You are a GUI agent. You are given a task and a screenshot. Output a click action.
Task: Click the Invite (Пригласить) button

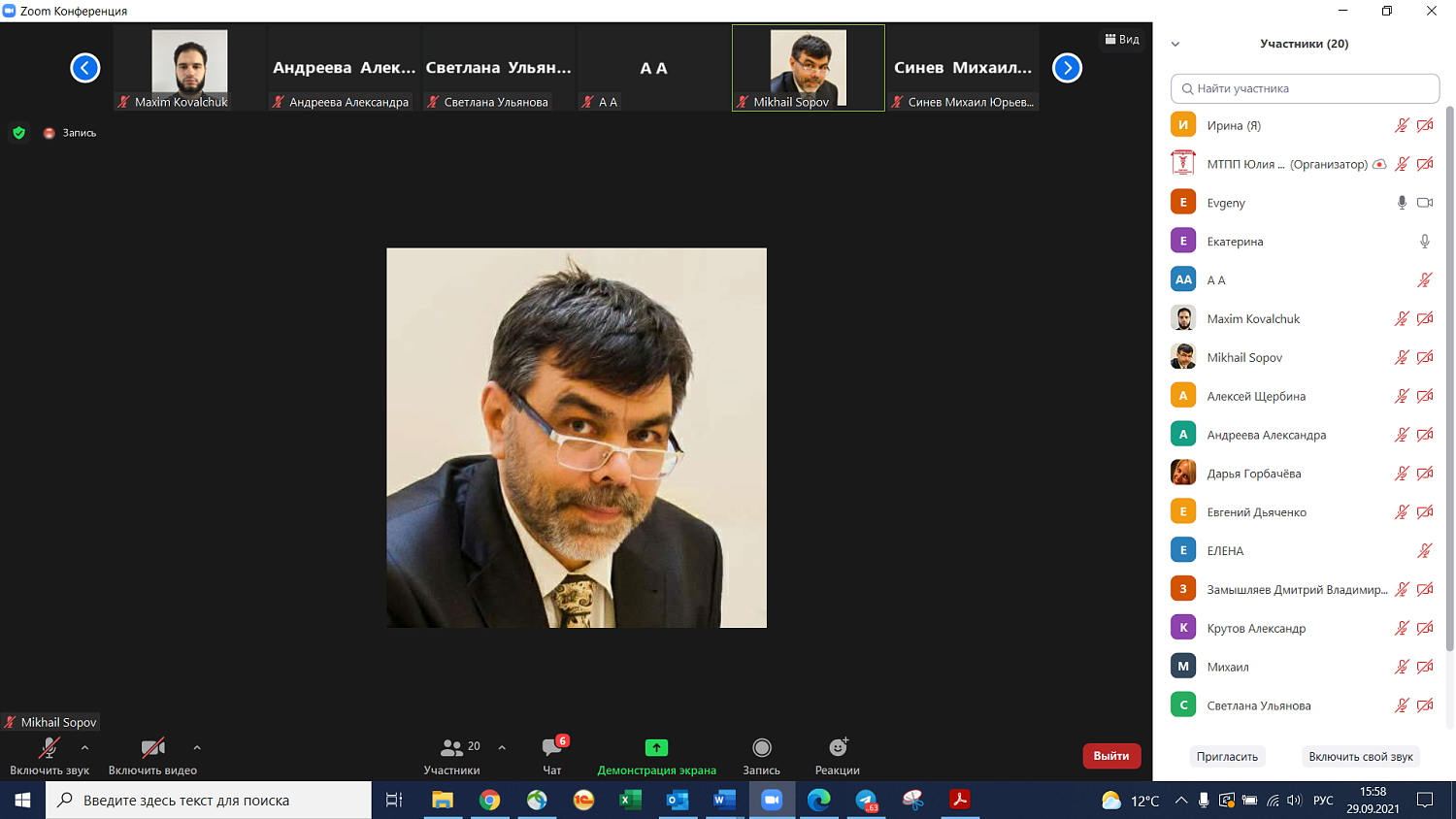tap(1227, 757)
